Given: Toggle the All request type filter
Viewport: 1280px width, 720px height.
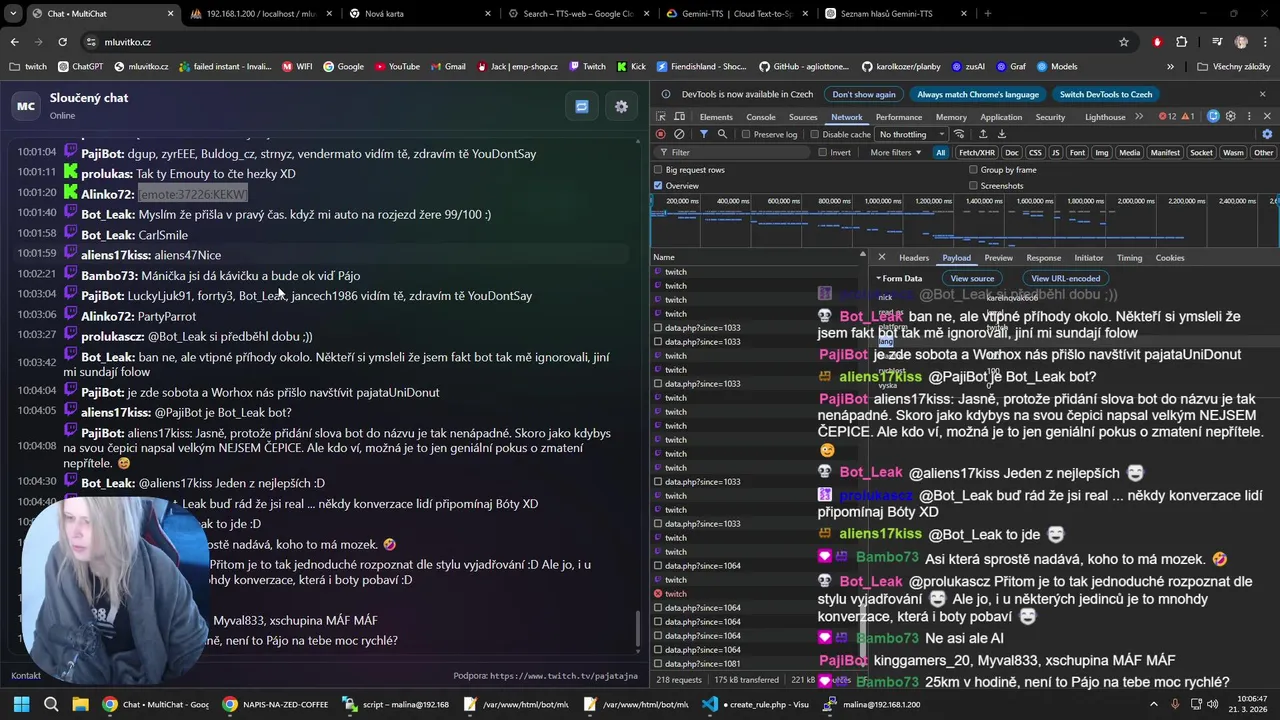Looking at the screenshot, I should pyautogui.click(x=940, y=153).
